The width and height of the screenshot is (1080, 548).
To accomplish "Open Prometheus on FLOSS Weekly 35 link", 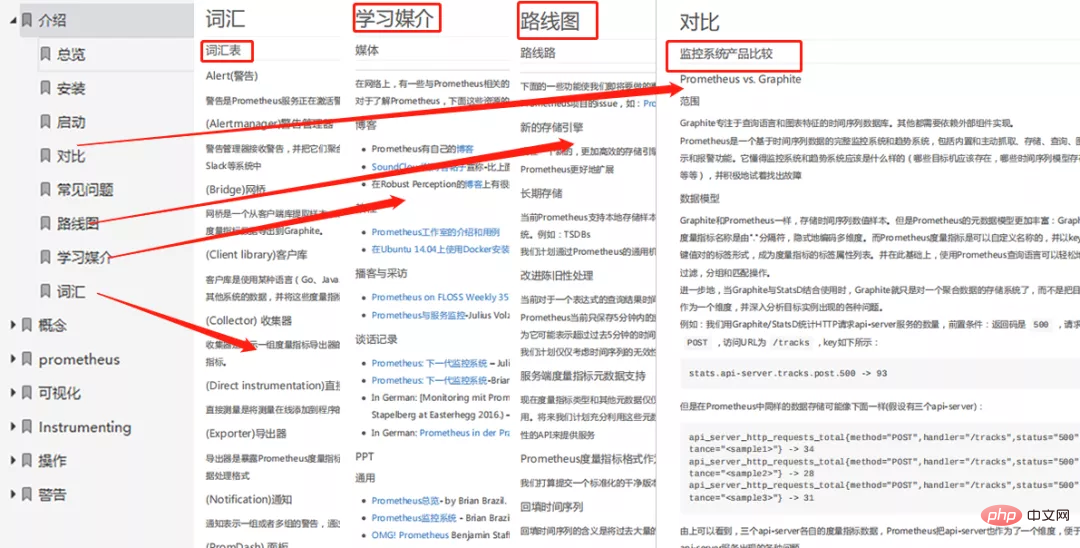I will tap(440, 297).
